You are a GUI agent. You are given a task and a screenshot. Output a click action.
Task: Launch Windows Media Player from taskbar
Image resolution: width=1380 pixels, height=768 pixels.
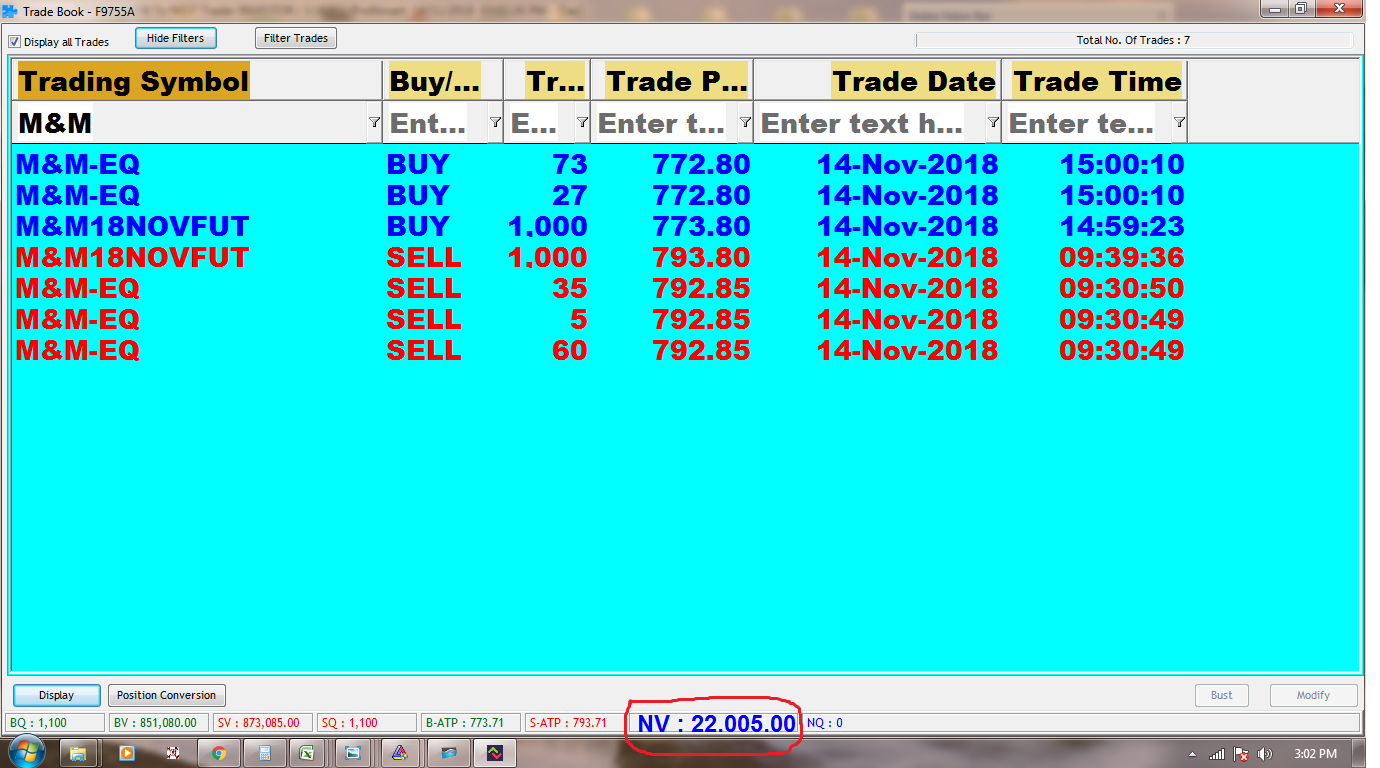tap(127, 753)
